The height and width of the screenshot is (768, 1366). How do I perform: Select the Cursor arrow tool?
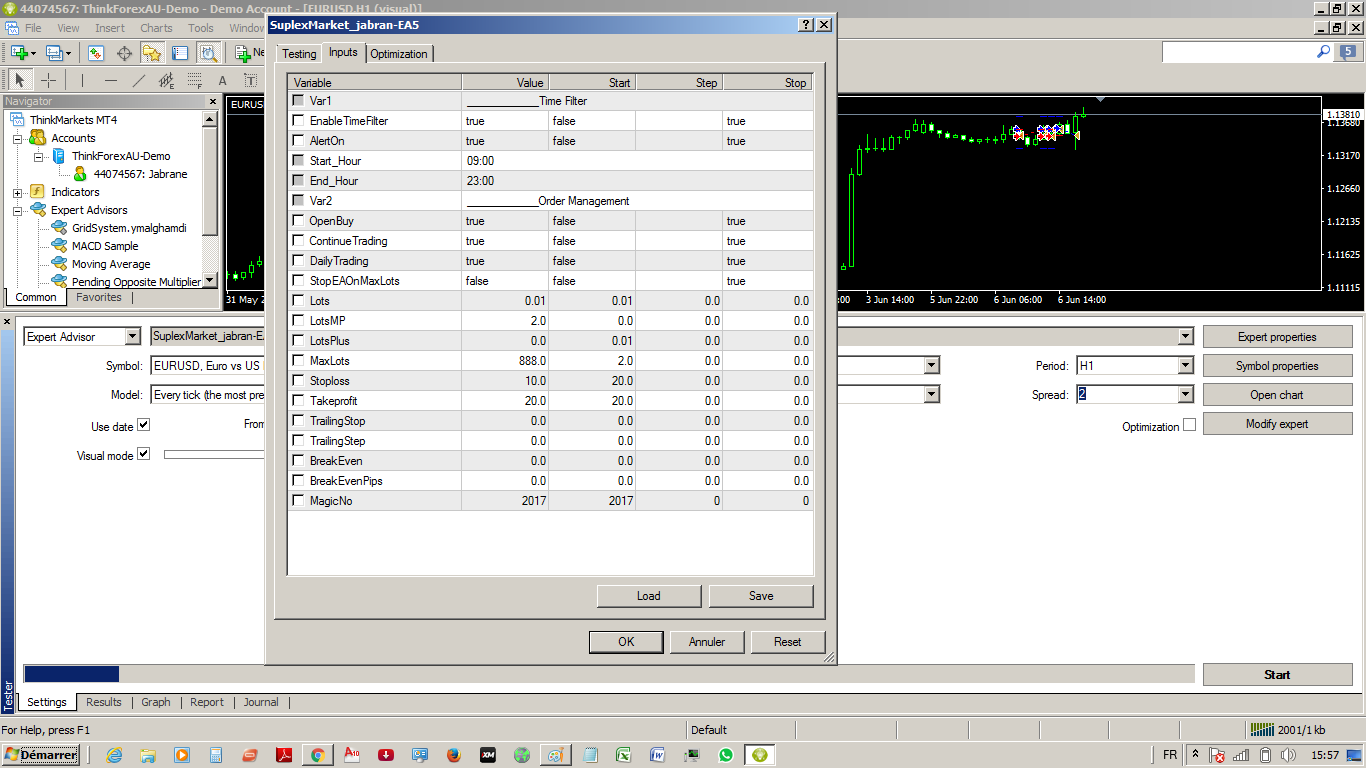[x=20, y=80]
